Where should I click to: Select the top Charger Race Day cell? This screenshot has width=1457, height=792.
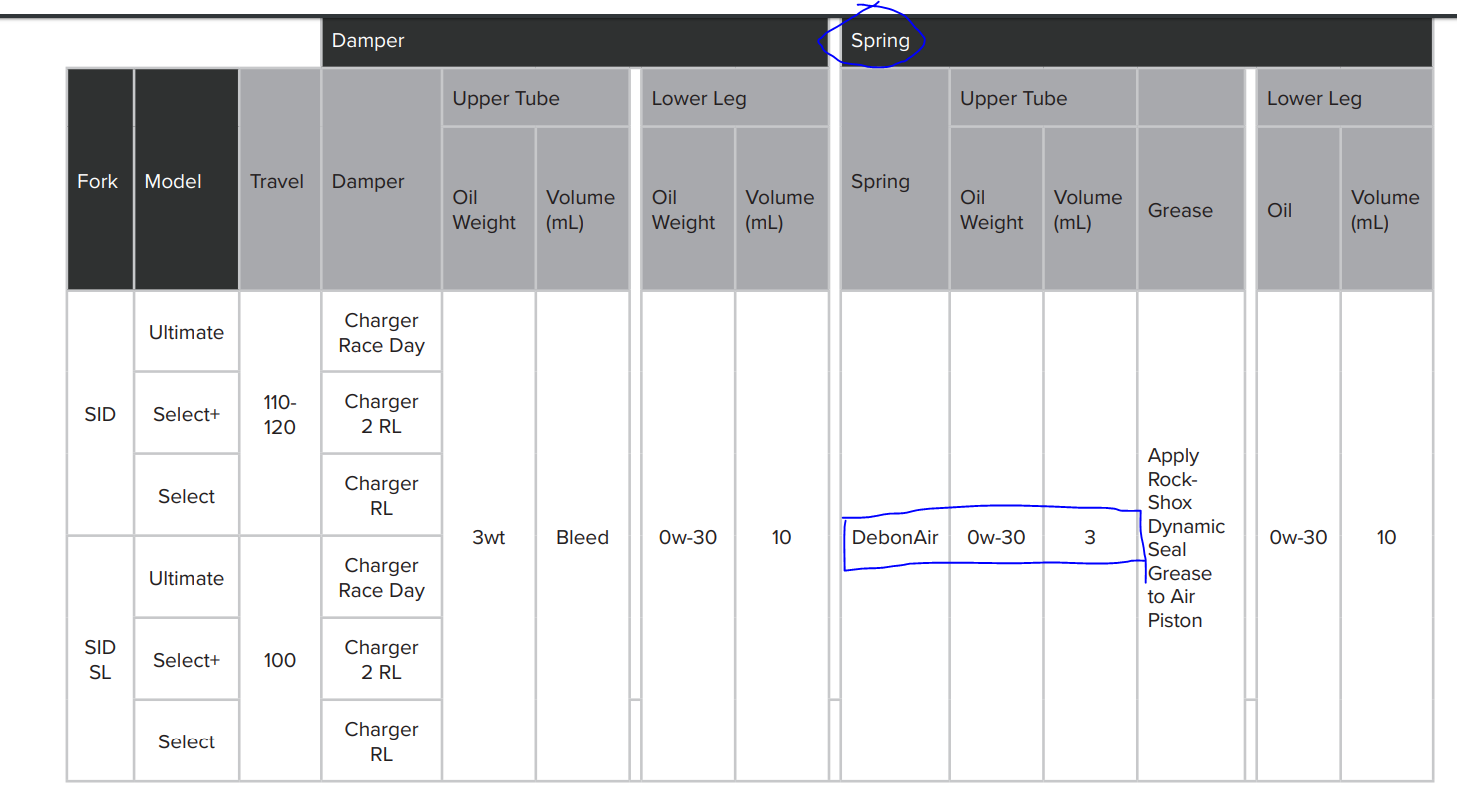tap(381, 332)
